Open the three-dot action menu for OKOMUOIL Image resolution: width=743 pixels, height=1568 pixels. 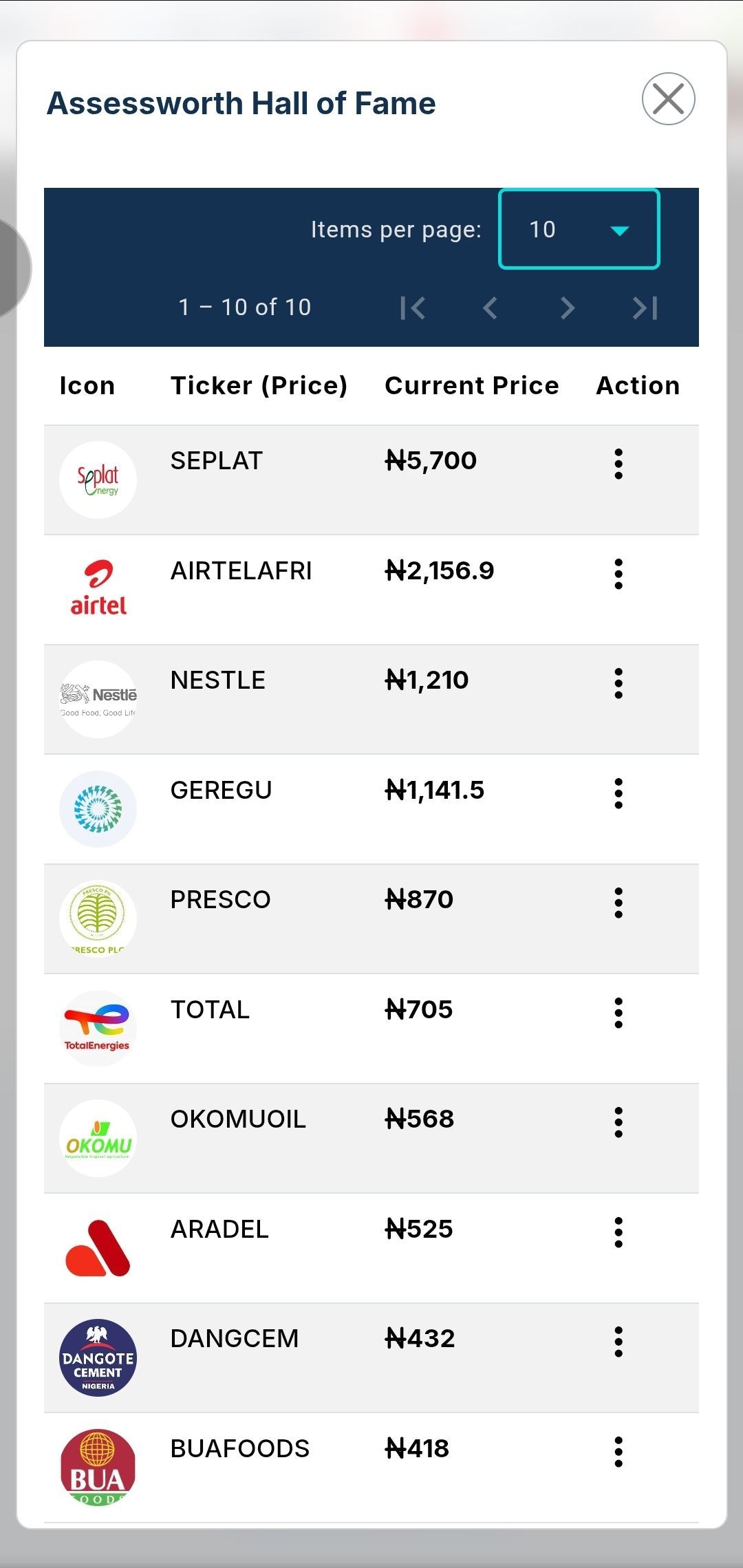click(618, 1122)
